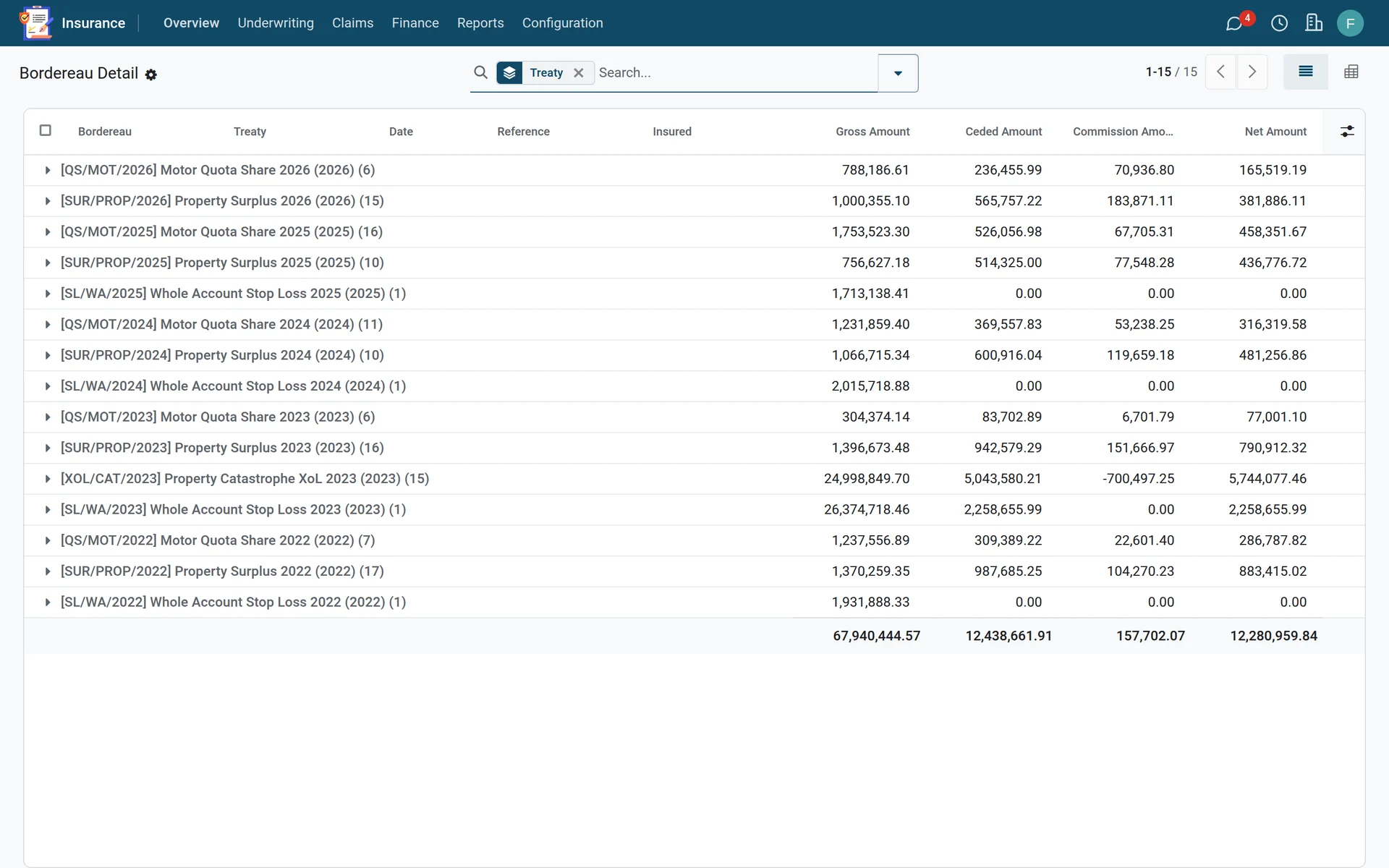Sort by Ceded Amount column header
The height and width of the screenshot is (868, 1389).
coord(1003,132)
